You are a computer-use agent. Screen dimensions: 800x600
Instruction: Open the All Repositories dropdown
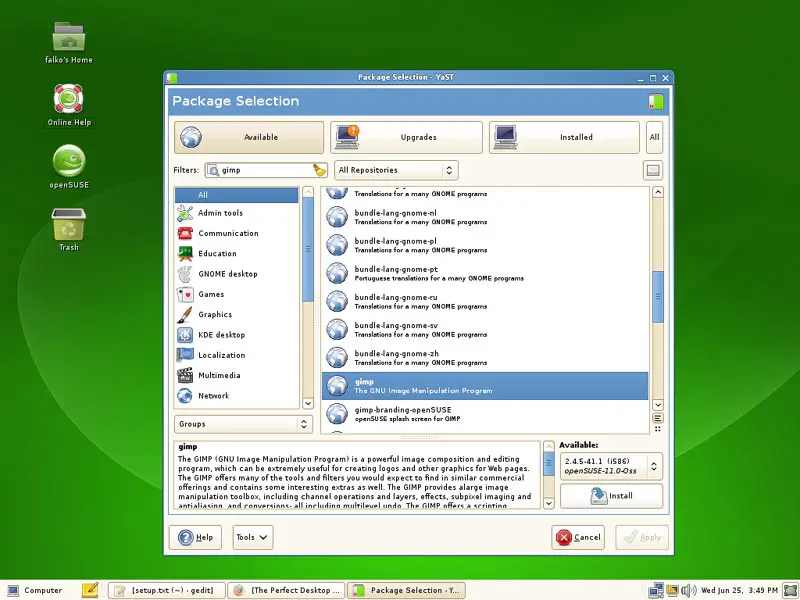(396, 170)
